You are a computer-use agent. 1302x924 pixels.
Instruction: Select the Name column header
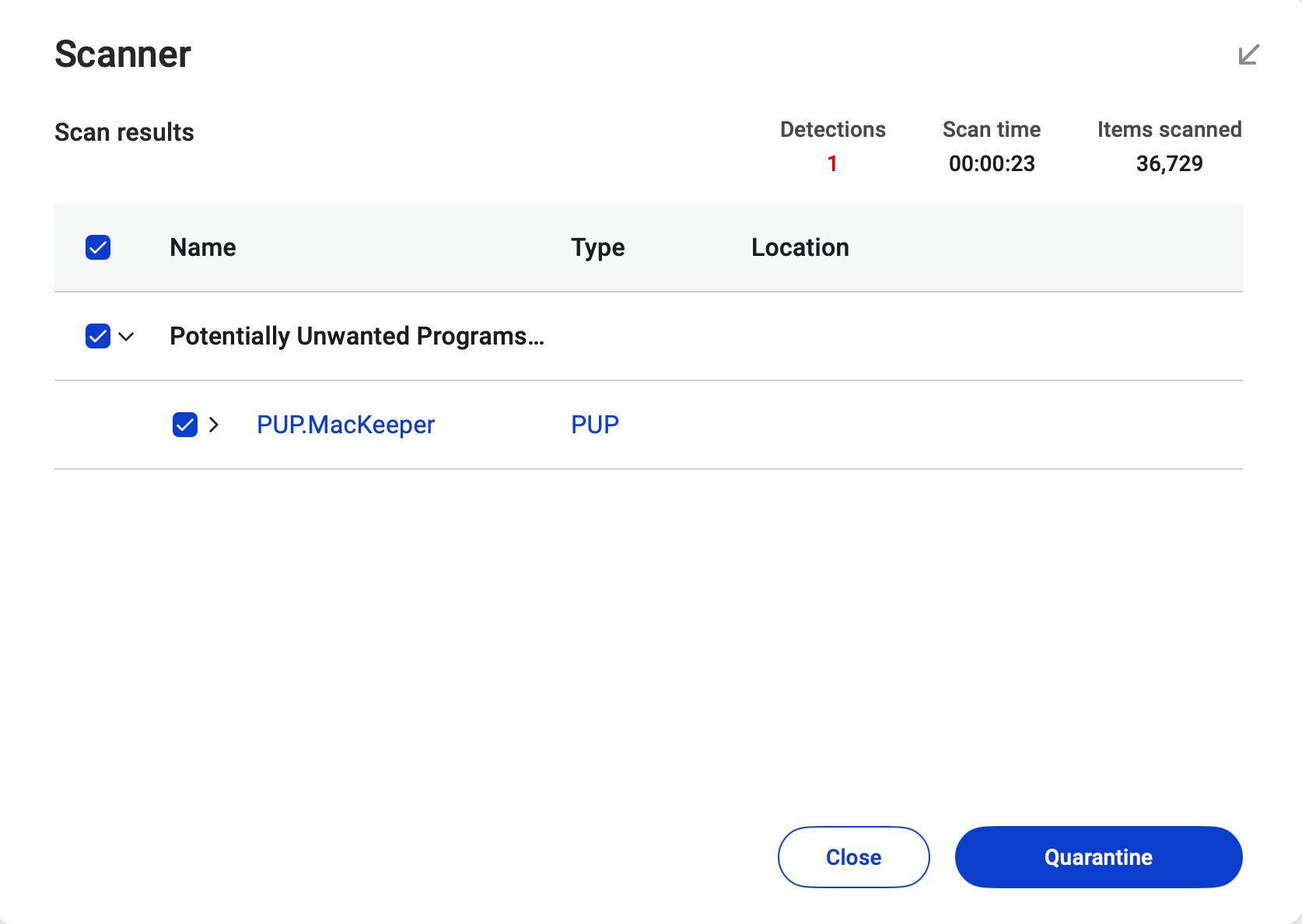pos(202,247)
